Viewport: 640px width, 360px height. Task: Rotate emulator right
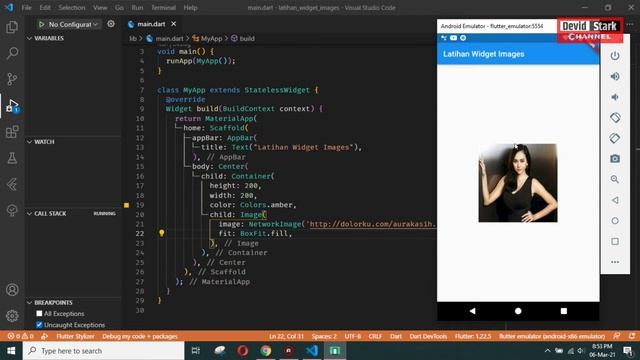click(615, 138)
